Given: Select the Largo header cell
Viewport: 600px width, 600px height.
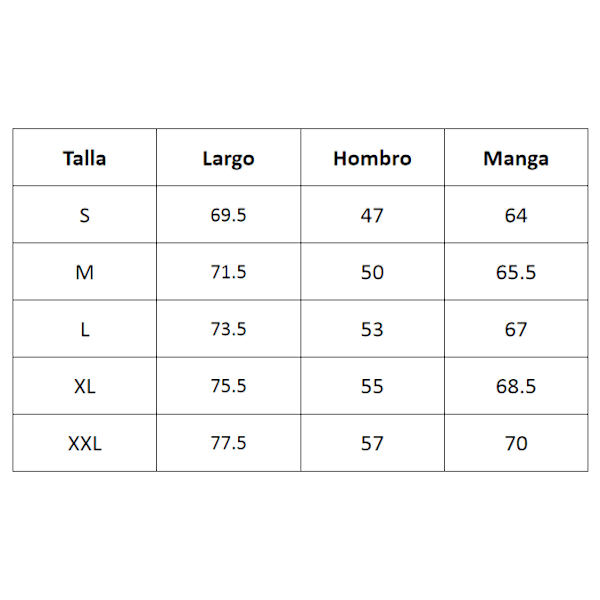Looking at the screenshot, I should click(x=228, y=158).
